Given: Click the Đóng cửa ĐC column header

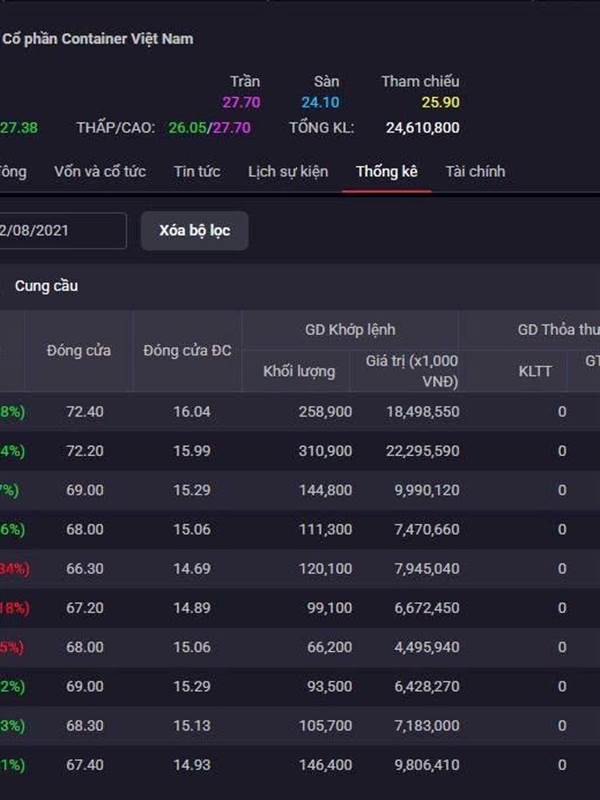Looking at the screenshot, I should (187, 351).
